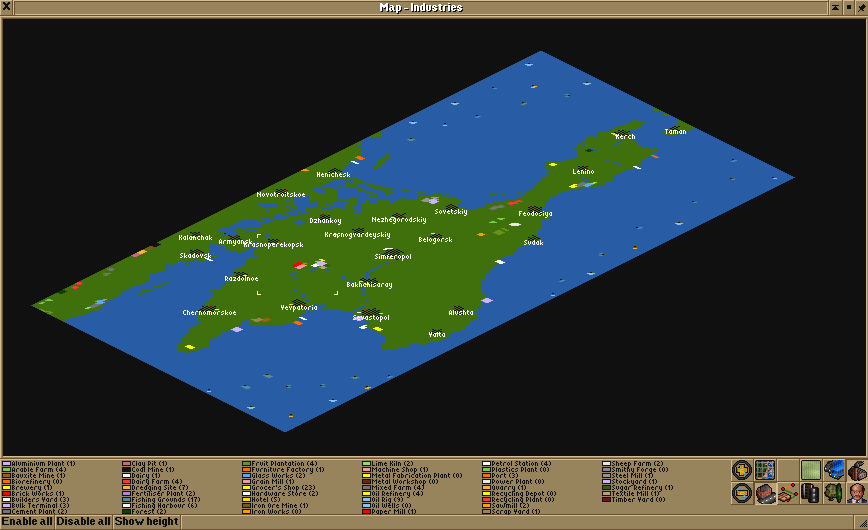Toggle Steel Mill (1) legend entry
The width and height of the screenshot is (868, 530).
click(628, 476)
